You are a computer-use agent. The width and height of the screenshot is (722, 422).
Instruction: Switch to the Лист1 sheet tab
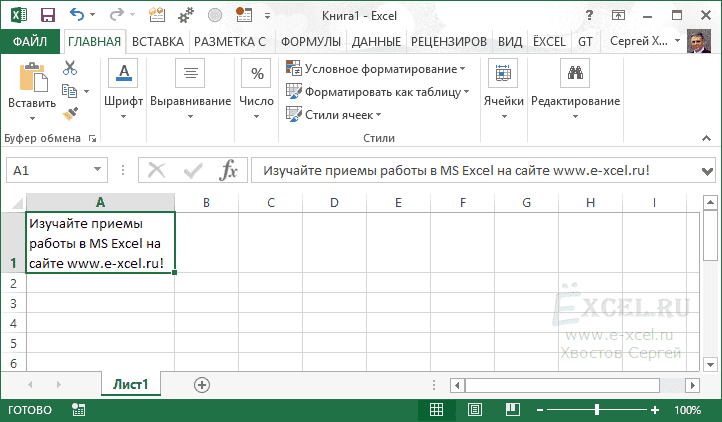tap(131, 384)
